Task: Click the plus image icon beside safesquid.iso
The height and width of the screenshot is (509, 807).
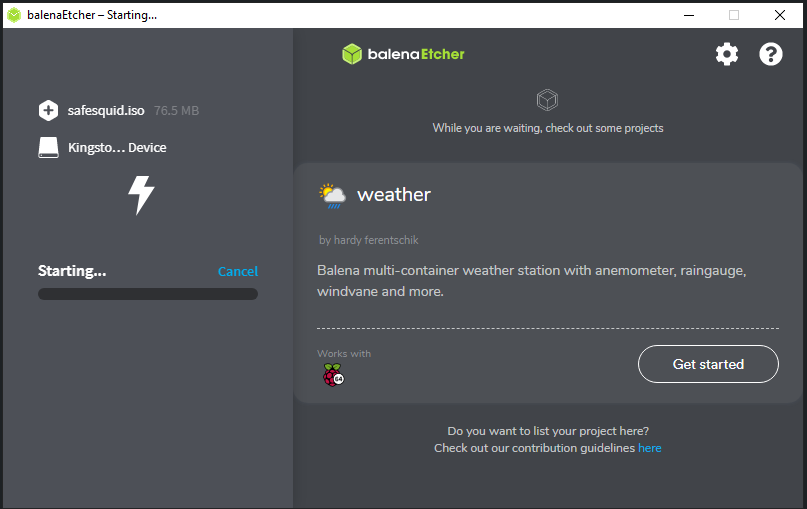Action: pos(48,110)
